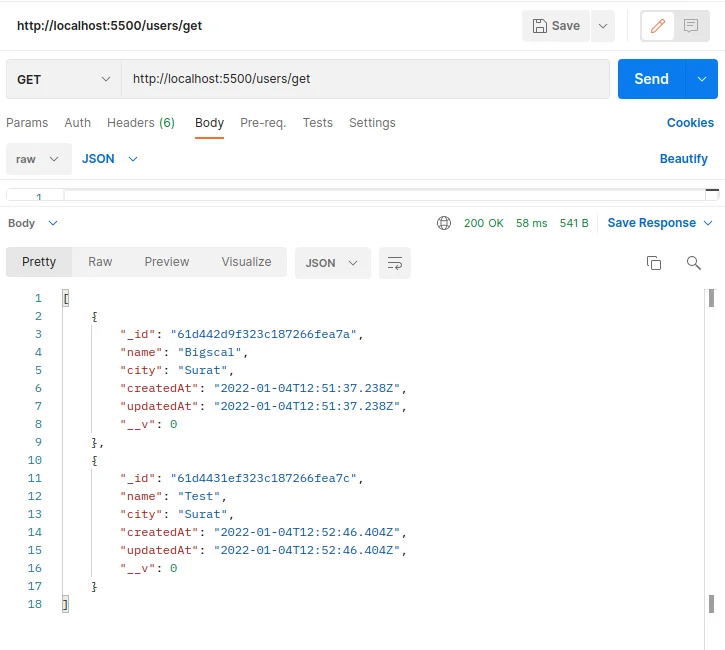
Task: Open the Cookies link
Action: (x=690, y=123)
